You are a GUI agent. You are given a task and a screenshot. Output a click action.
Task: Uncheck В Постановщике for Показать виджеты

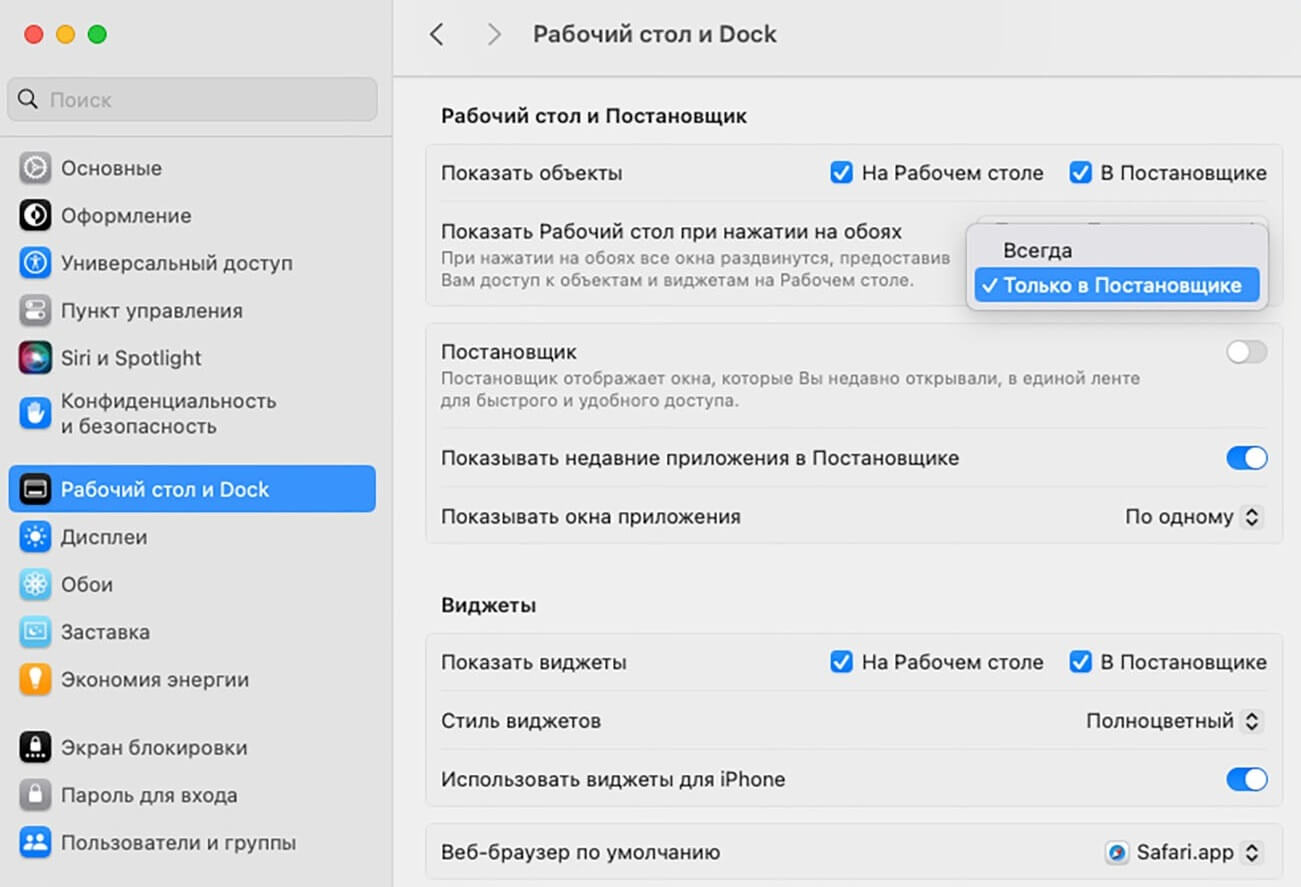tap(1080, 662)
